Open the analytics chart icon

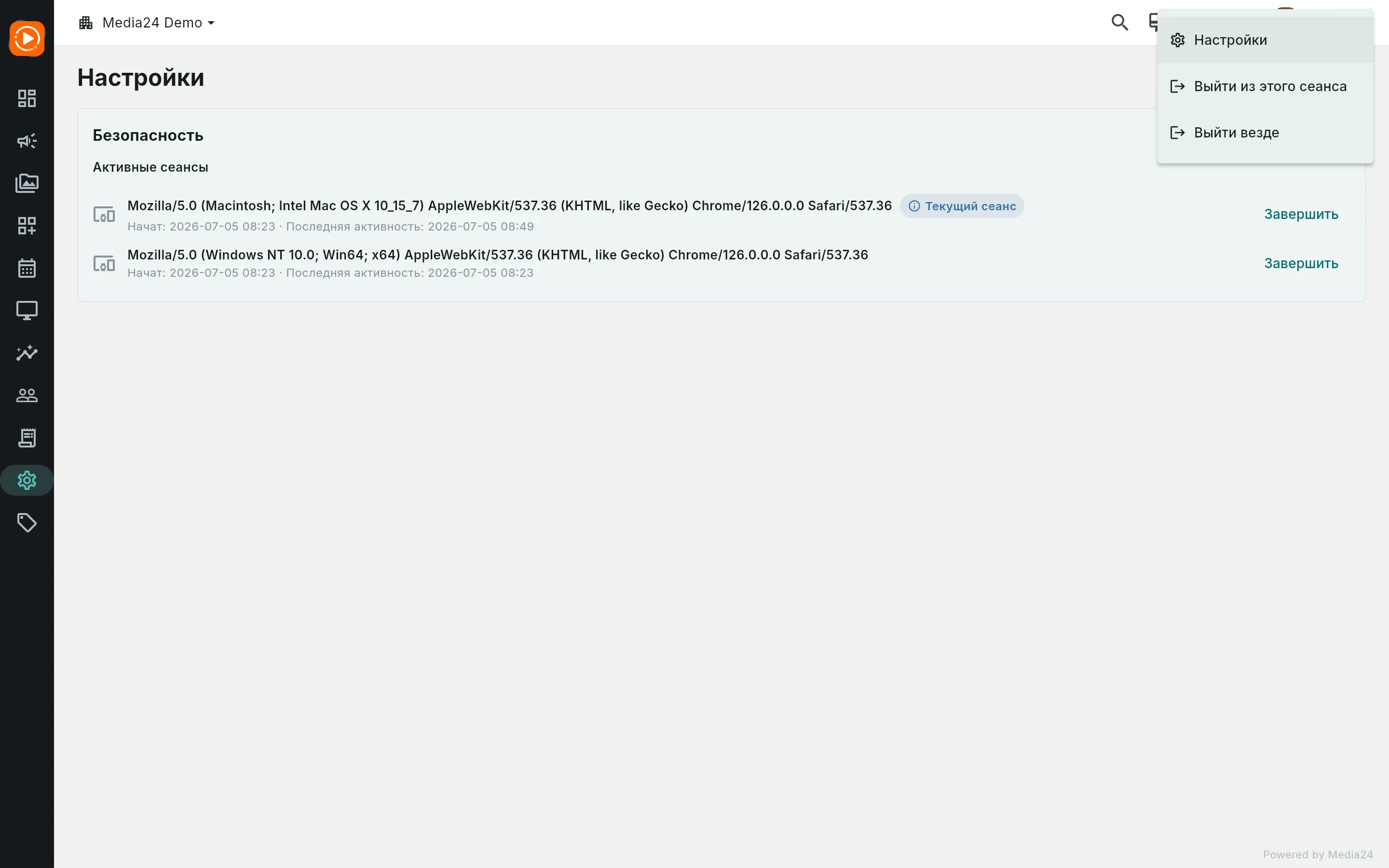coord(27,353)
